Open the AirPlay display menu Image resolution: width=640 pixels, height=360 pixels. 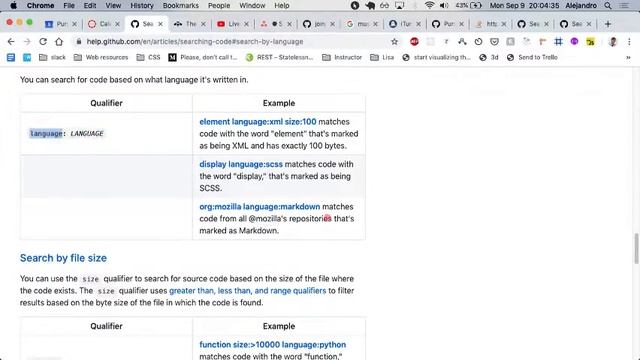399,6
